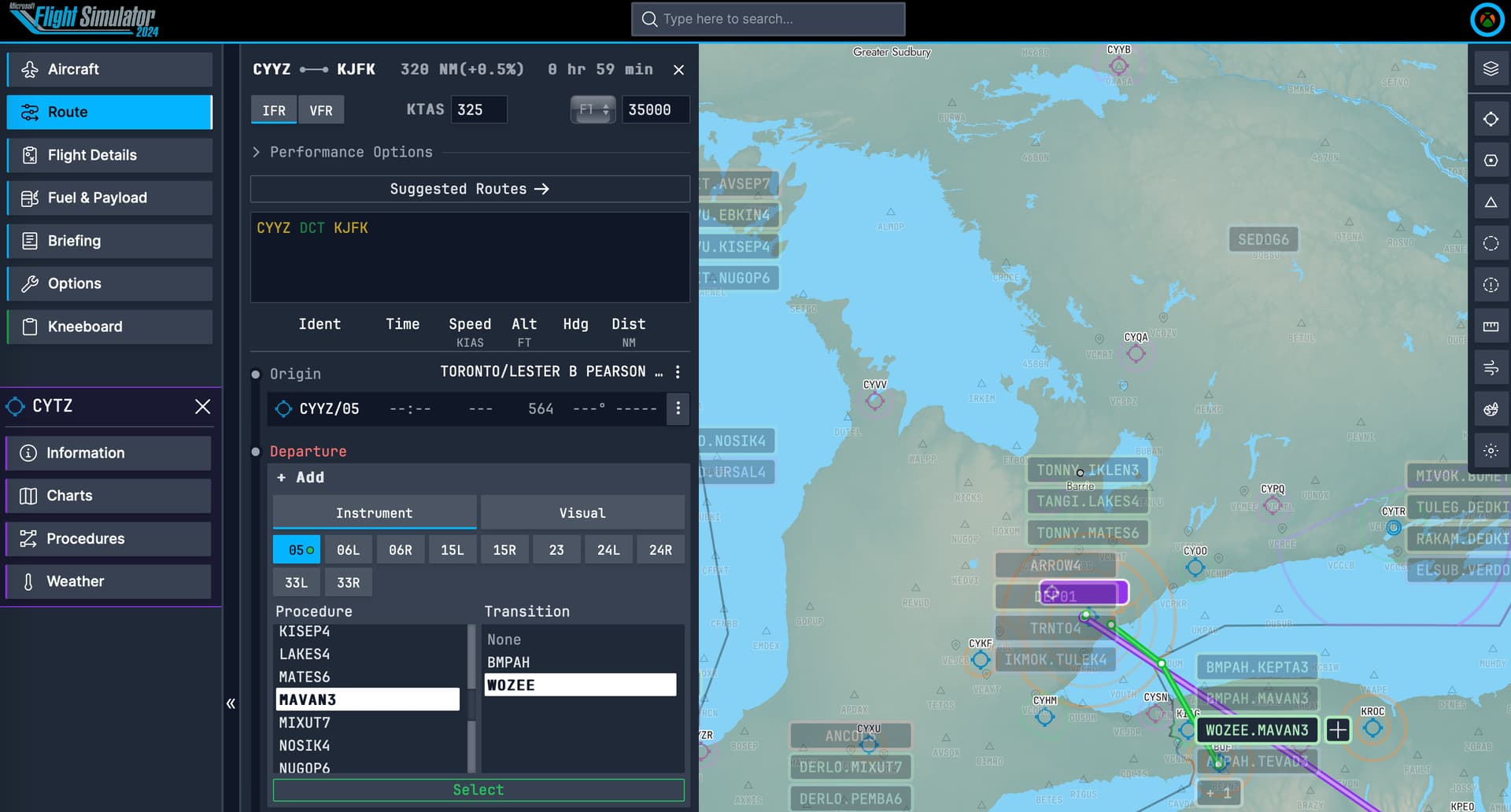Open the map layers icon
This screenshot has height=812, width=1511.
click(1491, 69)
